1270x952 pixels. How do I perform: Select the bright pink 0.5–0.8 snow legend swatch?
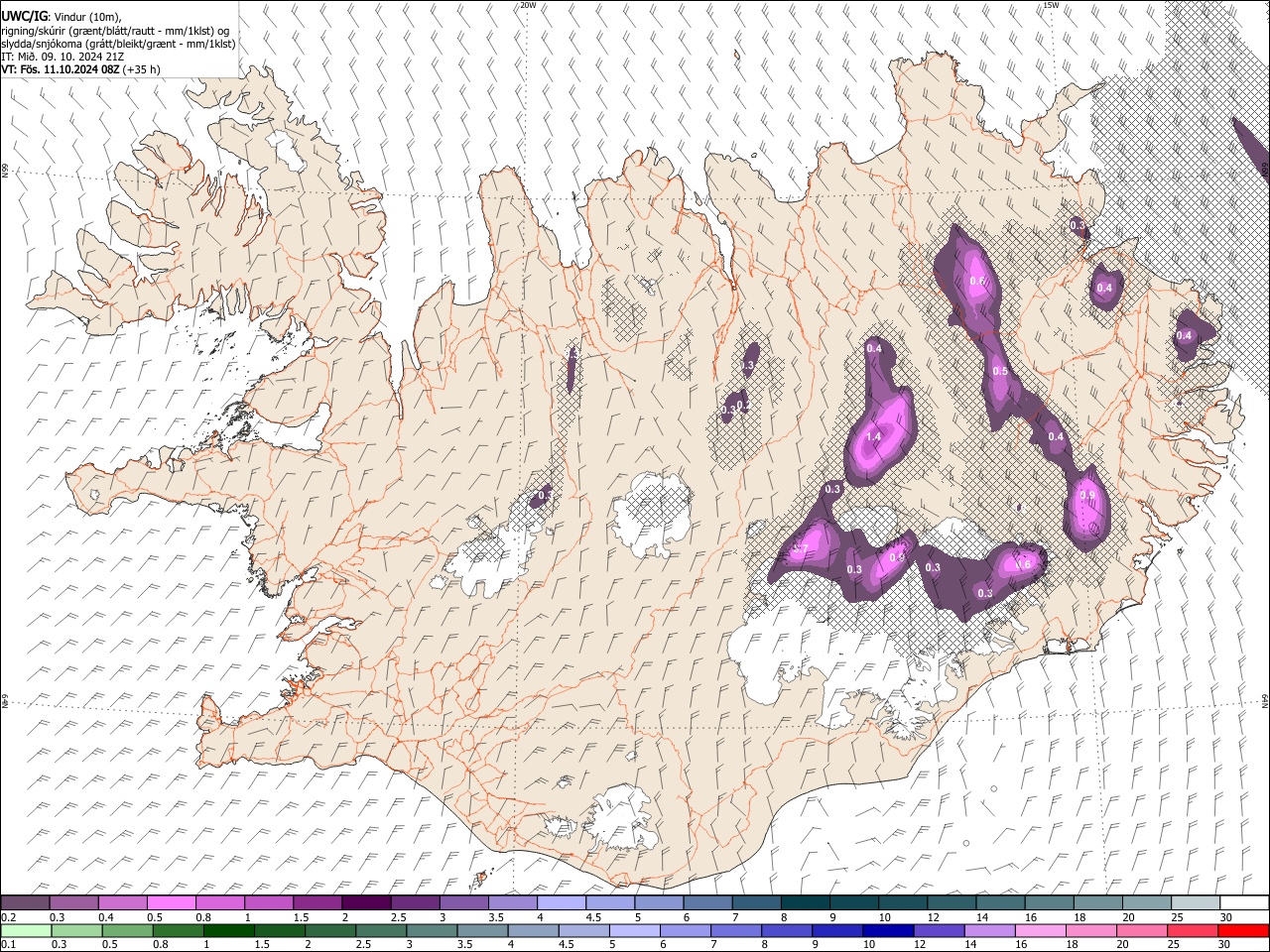point(172,902)
